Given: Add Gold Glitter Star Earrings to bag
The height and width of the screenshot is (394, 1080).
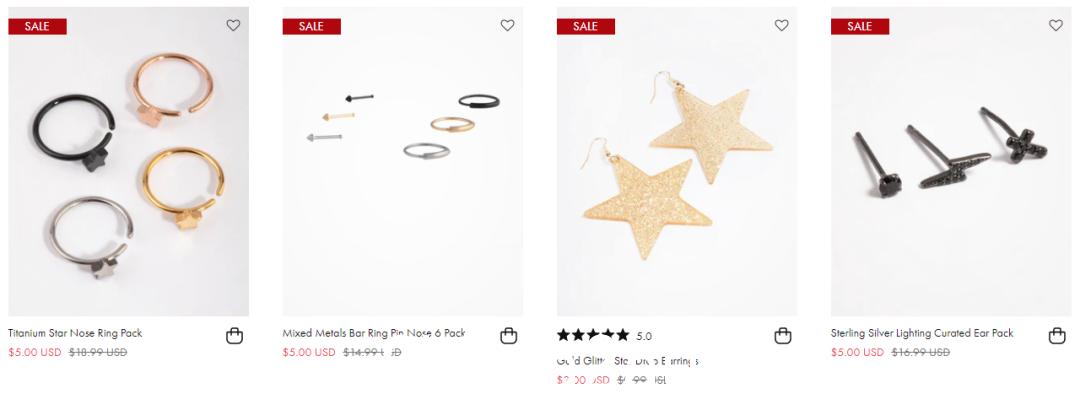Looking at the screenshot, I should click(782, 336).
